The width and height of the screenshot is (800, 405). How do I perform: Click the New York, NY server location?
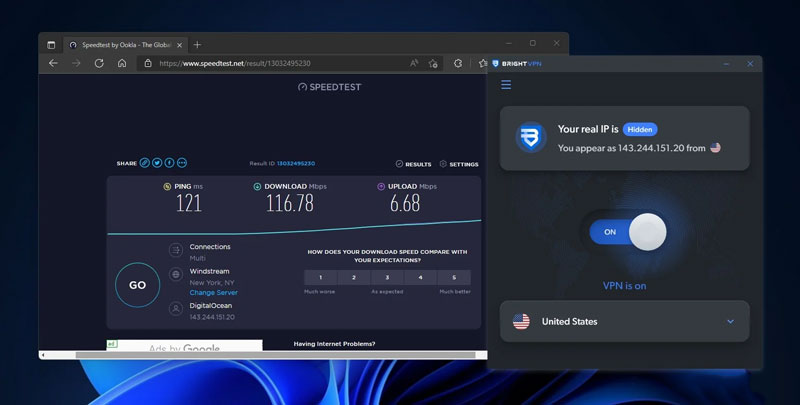pyautogui.click(x=212, y=283)
